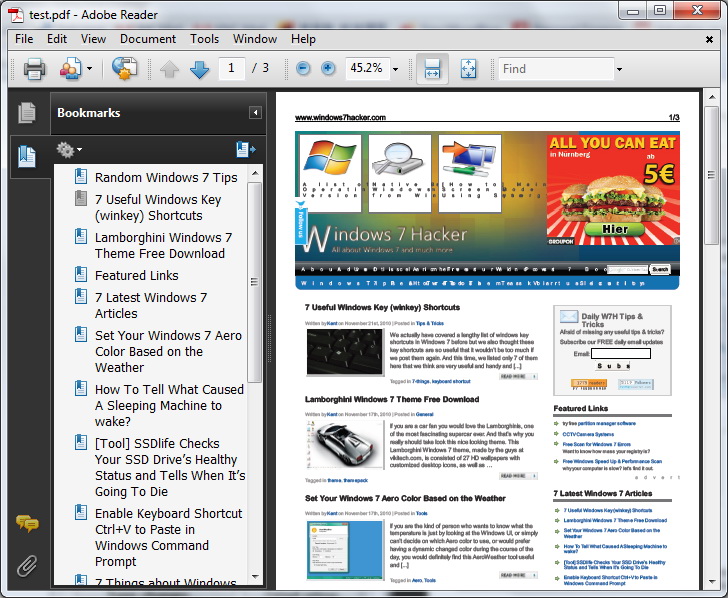Click the Find search box
Viewport: 728px width, 598px height.
coord(556,69)
